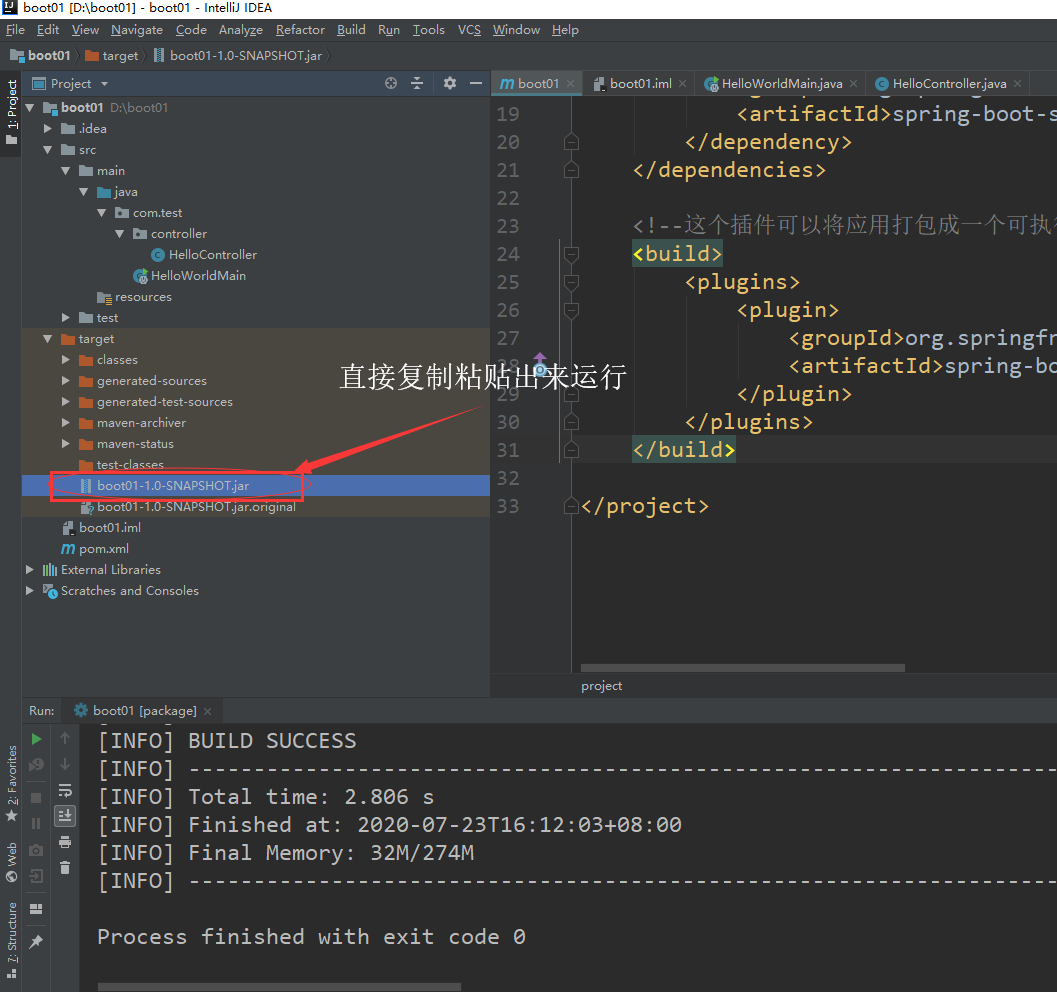This screenshot has width=1057, height=992.
Task: Collapse the src folder
Action: 48,150
